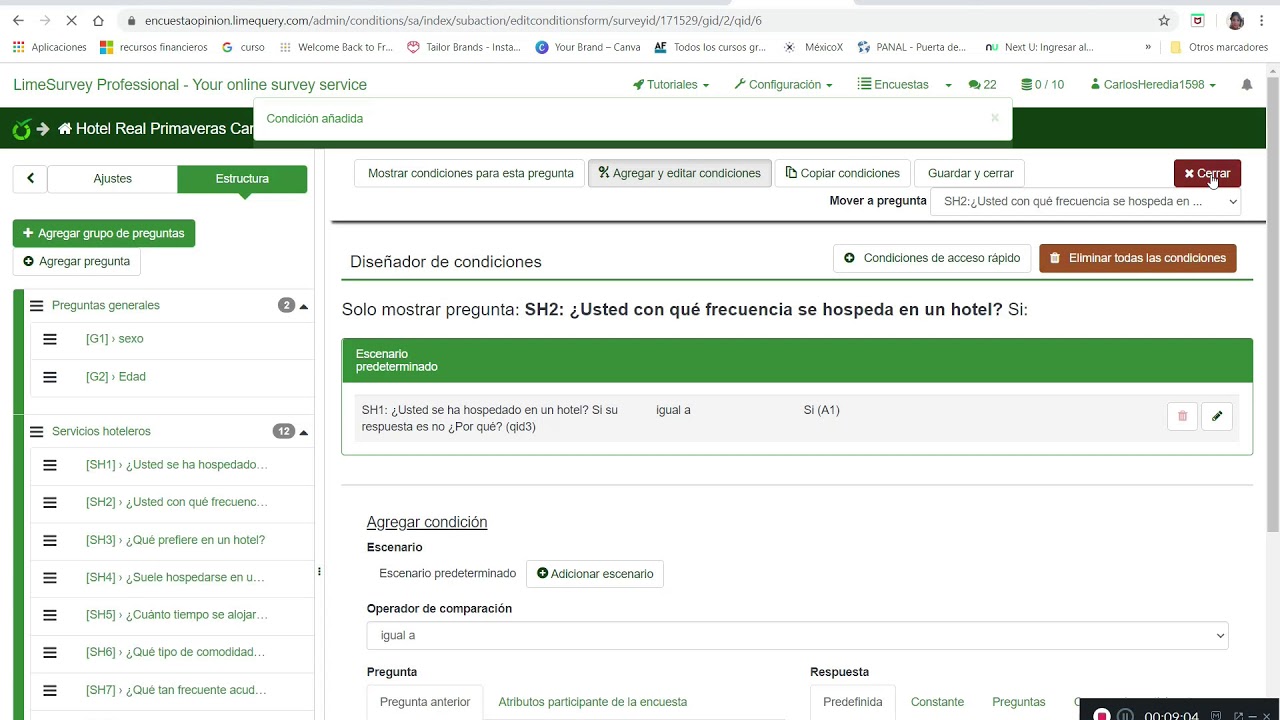Viewport: 1280px width, 720px height.
Task: Open the MéxicoX bookmark
Action: coord(813,47)
